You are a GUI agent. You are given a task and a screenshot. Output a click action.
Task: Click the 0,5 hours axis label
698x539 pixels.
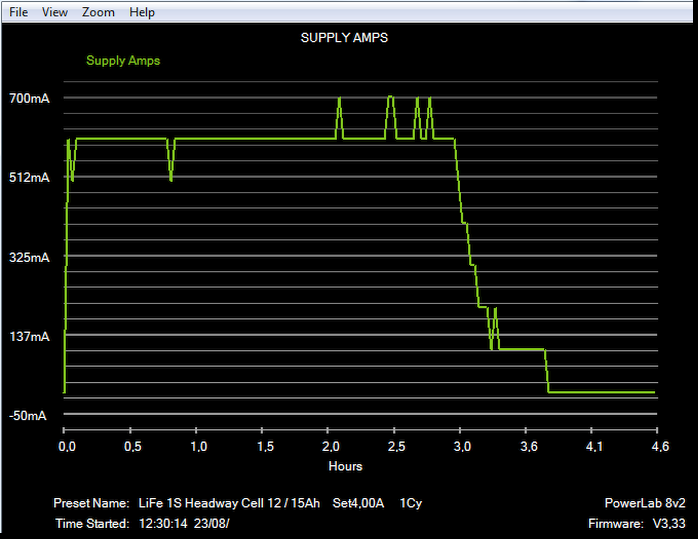(x=133, y=446)
